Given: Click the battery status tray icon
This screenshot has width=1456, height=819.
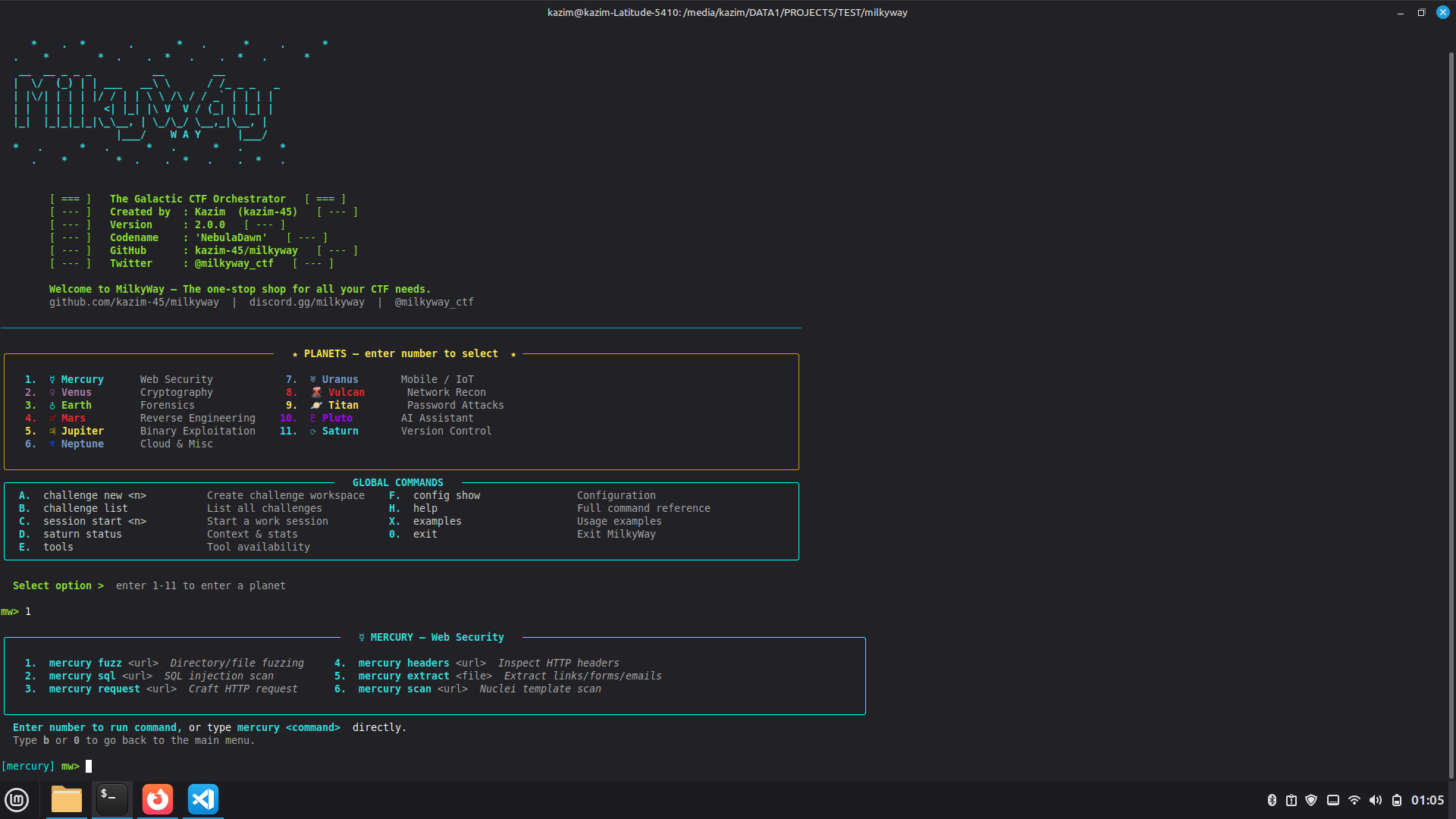Looking at the screenshot, I should tap(1397, 800).
